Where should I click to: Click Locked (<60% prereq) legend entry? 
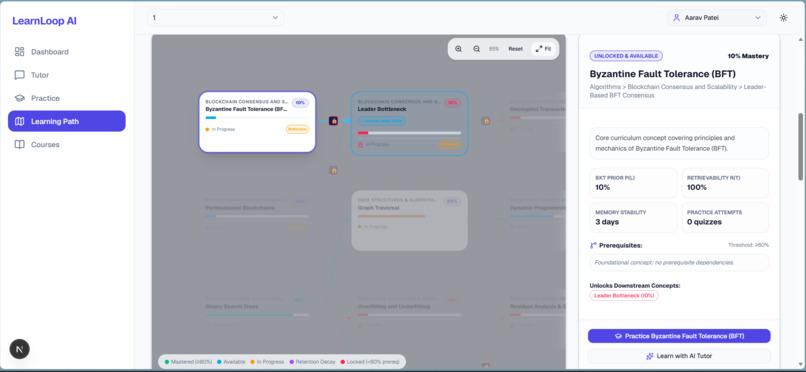(x=370, y=362)
